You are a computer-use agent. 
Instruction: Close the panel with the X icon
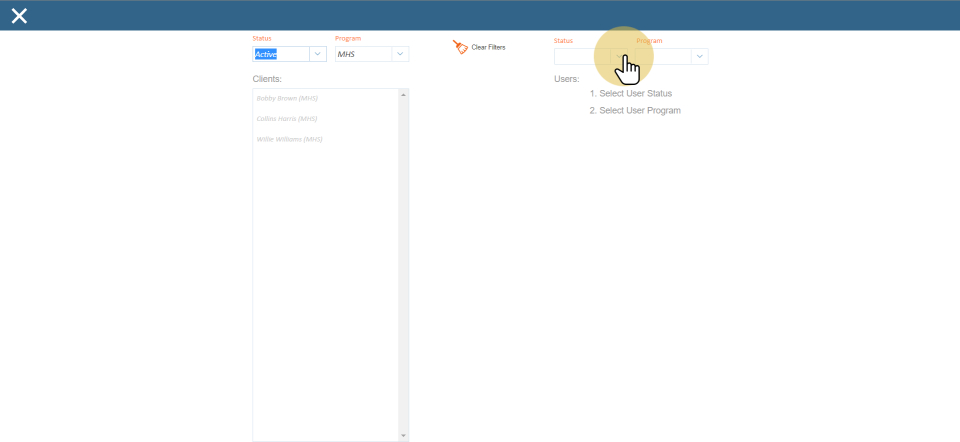[x=19, y=15]
